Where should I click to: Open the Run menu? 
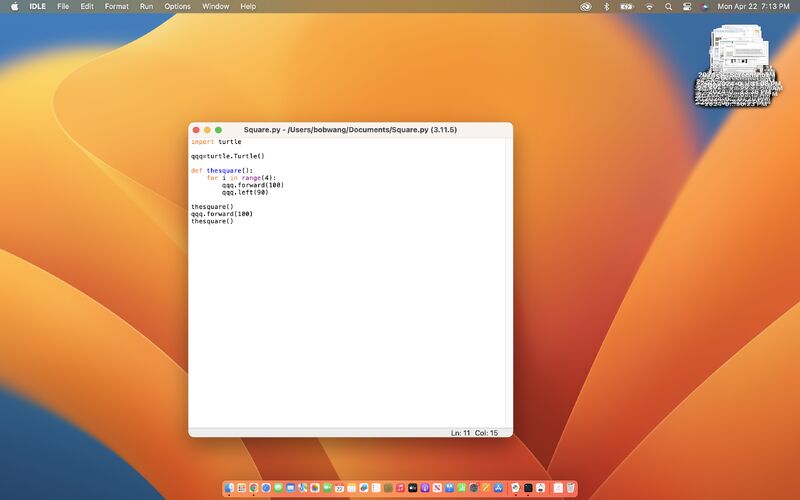coord(146,6)
